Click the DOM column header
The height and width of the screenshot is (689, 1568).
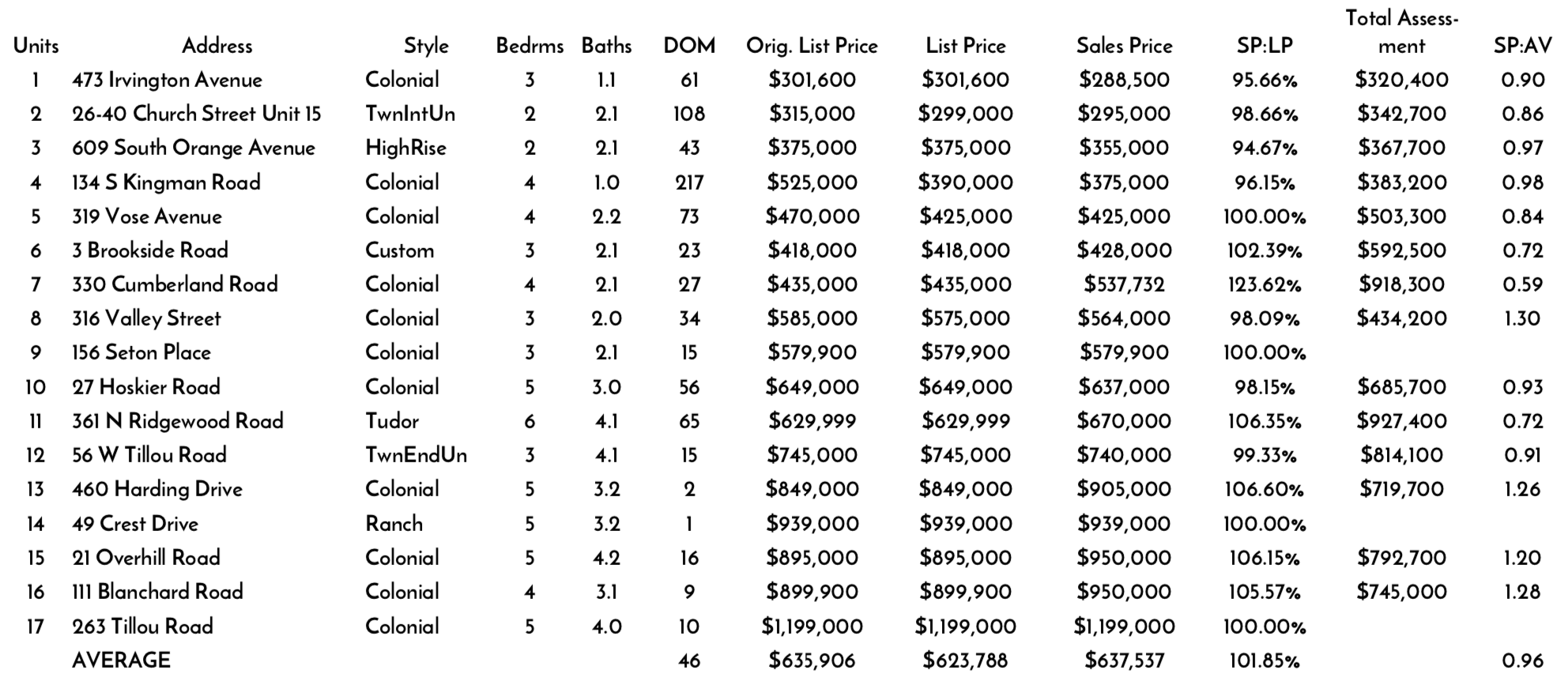[x=689, y=46]
